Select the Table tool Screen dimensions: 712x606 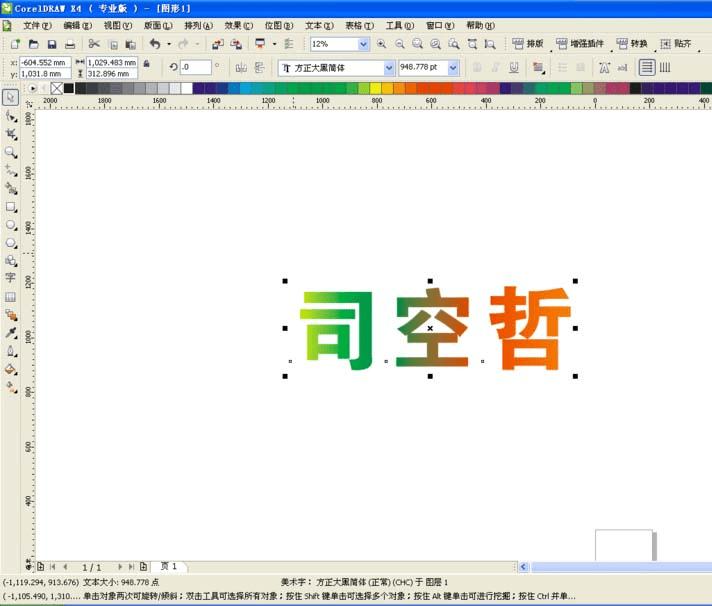(10, 297)
